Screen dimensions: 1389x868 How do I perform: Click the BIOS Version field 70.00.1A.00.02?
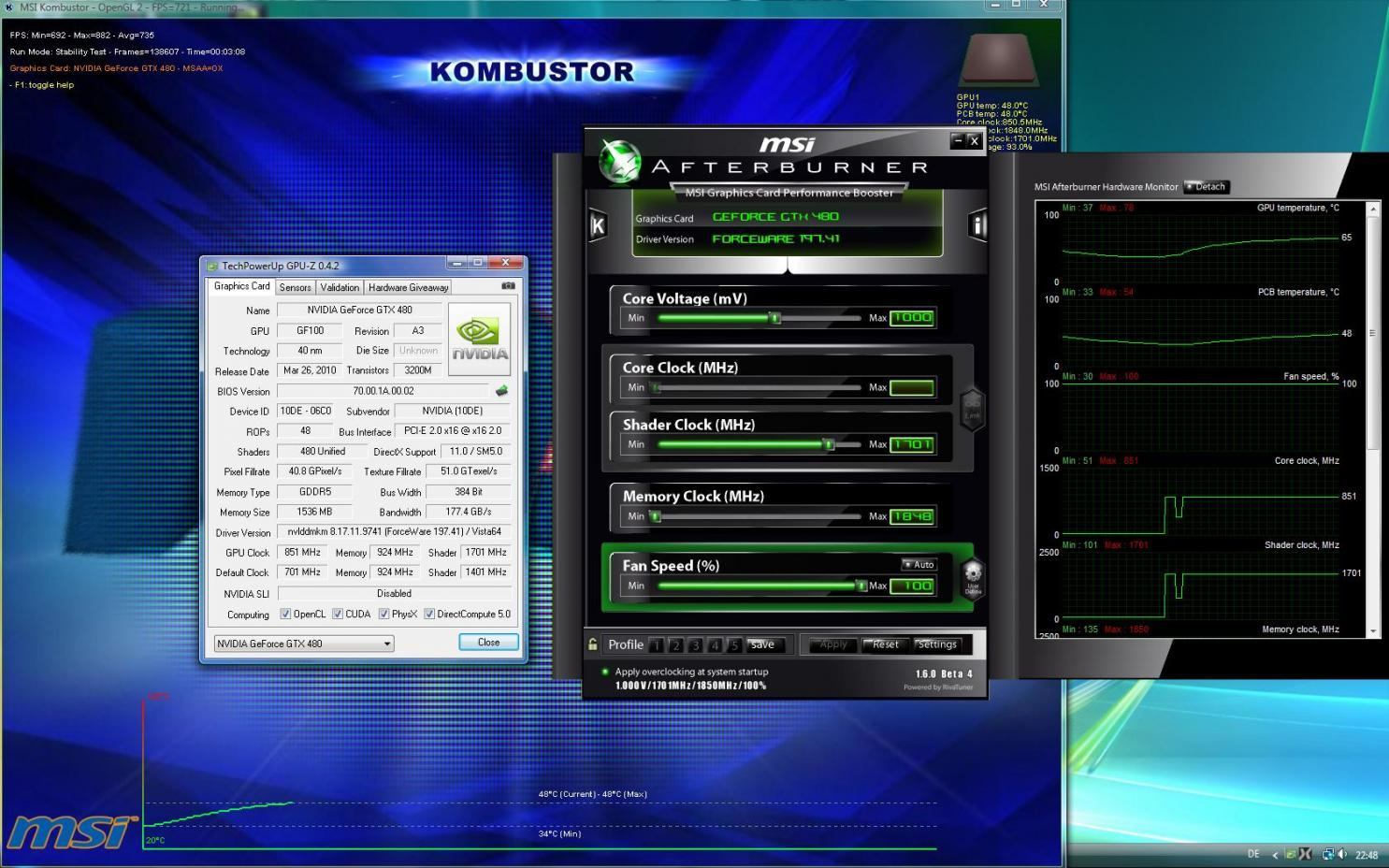coord(383,391)
